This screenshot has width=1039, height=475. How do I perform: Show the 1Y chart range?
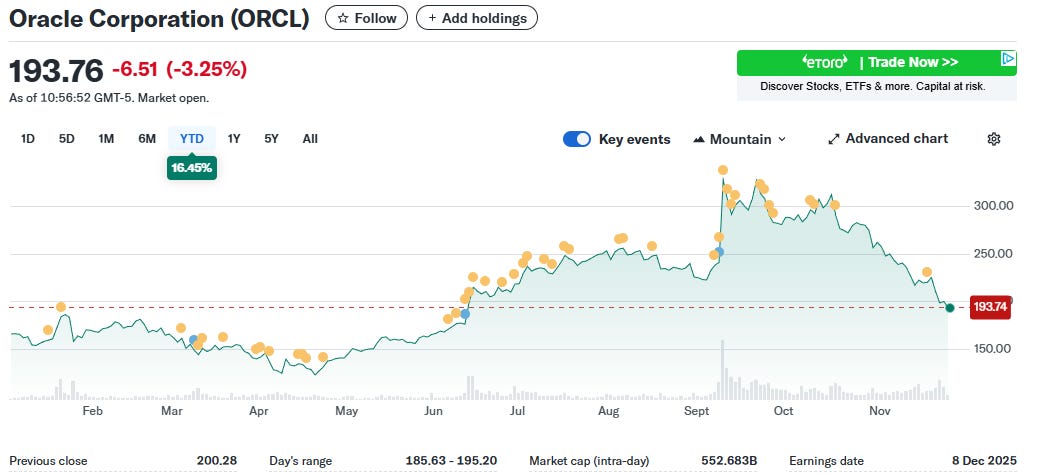[234, 138]
